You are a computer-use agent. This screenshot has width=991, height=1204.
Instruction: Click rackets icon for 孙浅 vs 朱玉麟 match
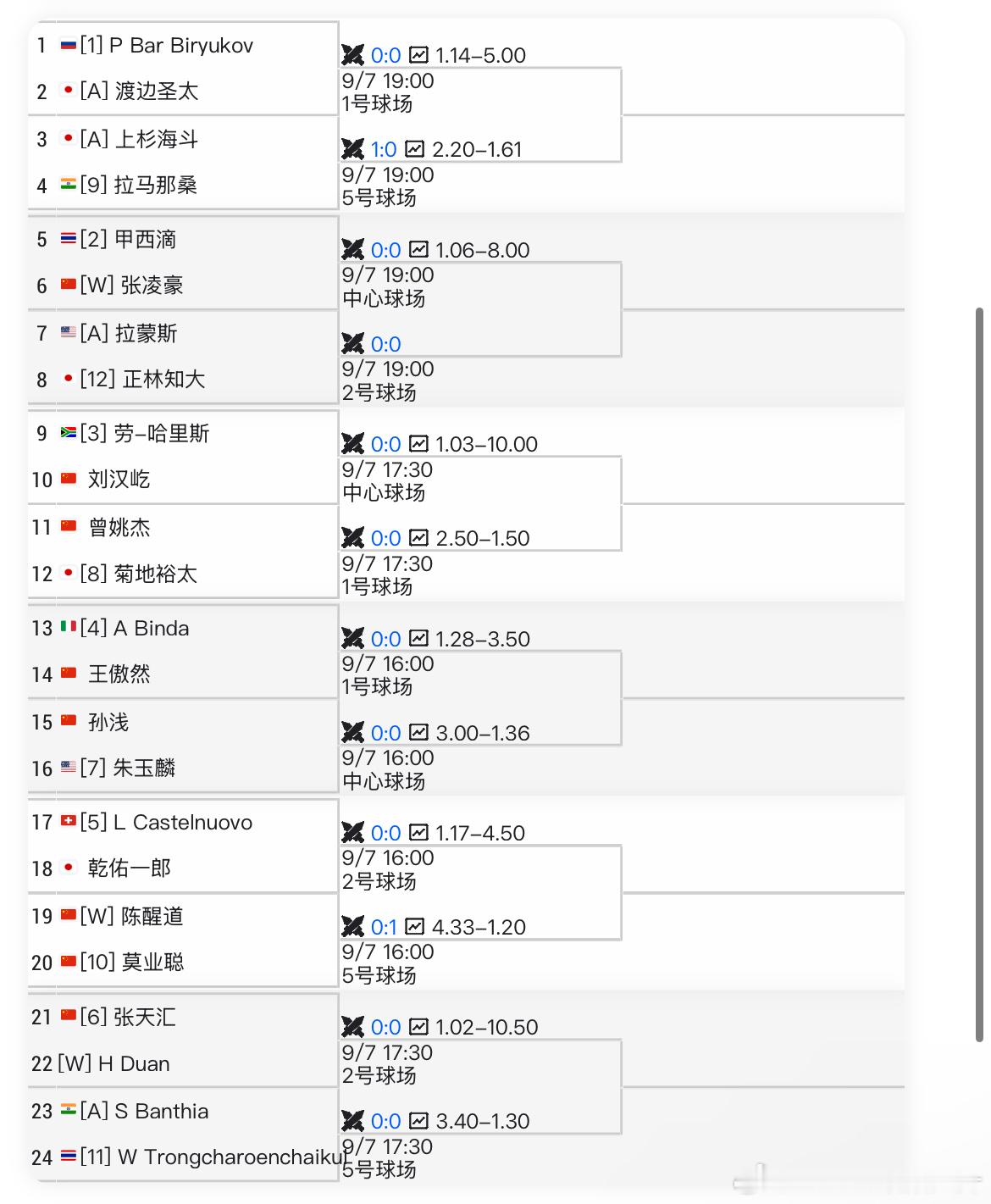[x=352, y=733]
